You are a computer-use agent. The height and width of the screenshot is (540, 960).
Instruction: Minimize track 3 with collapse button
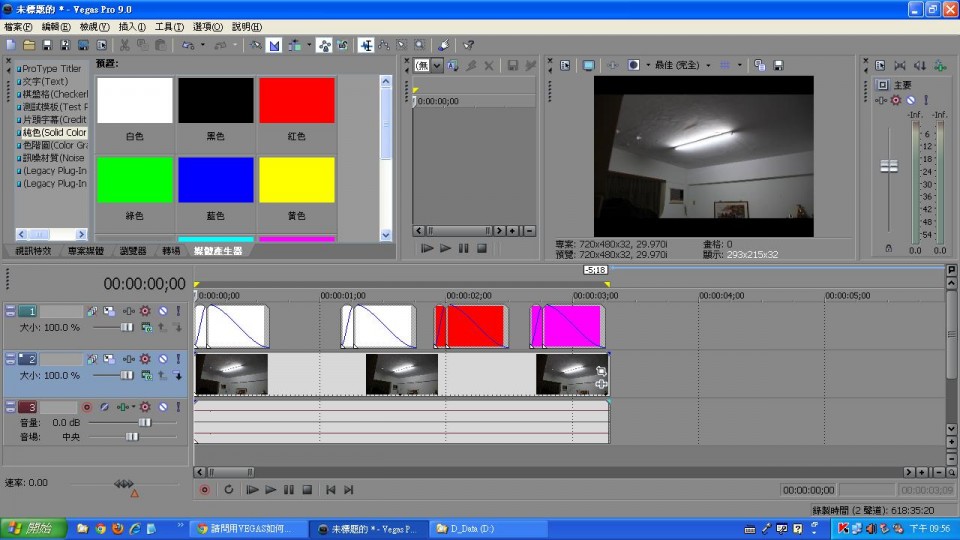[x=10, y=407]
